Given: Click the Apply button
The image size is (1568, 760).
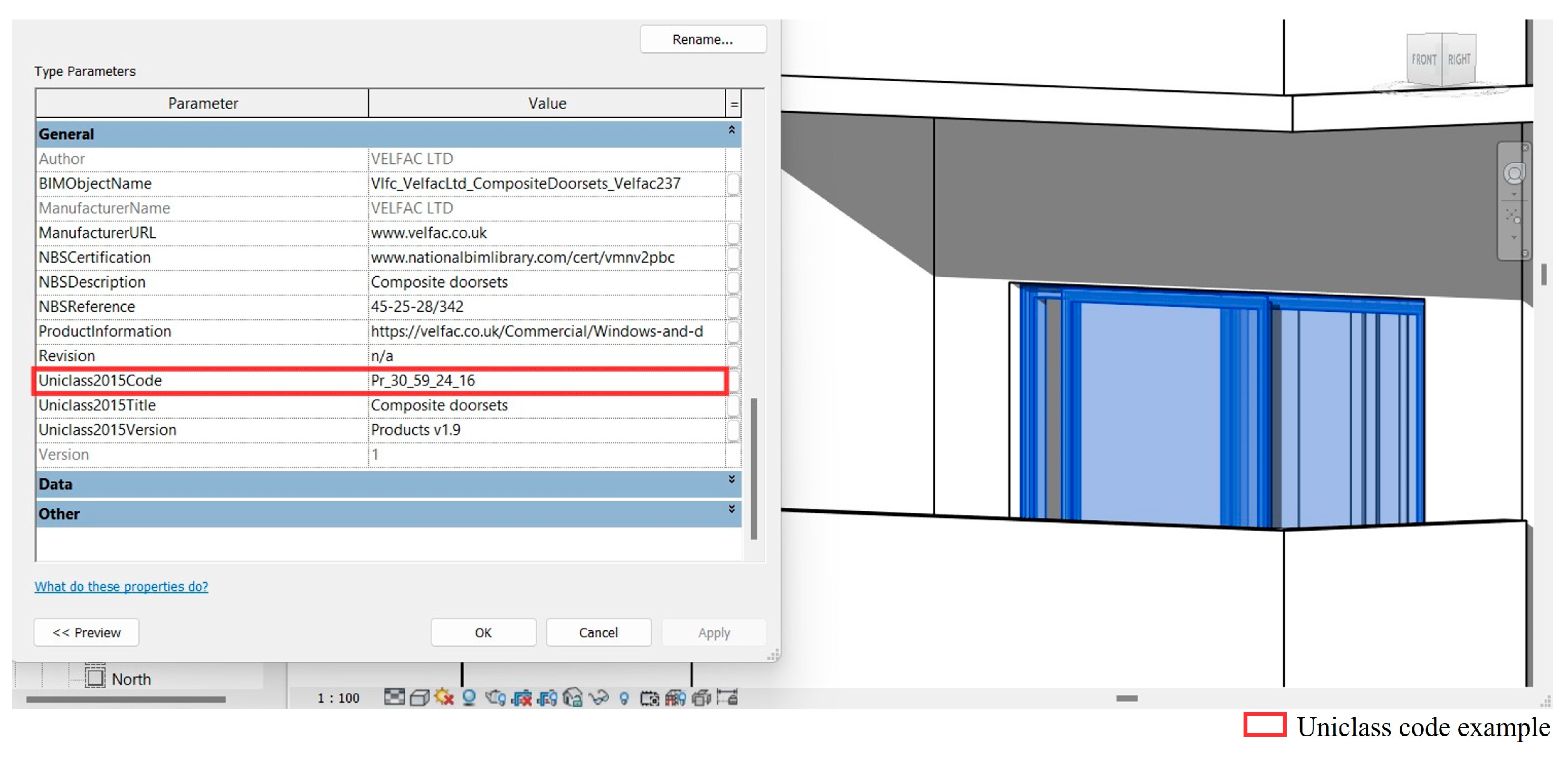Looking at the screenshot, I should coord(714,633).
